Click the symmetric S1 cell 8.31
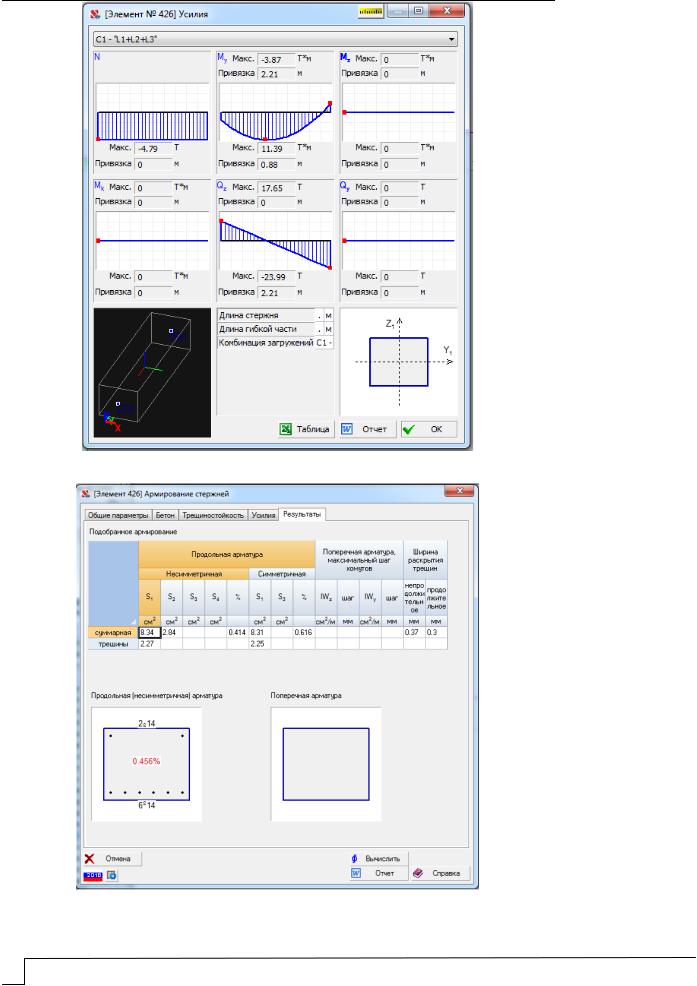Viewport: 697px width, 986px height. pyautogui.click(x=259, y=633)
